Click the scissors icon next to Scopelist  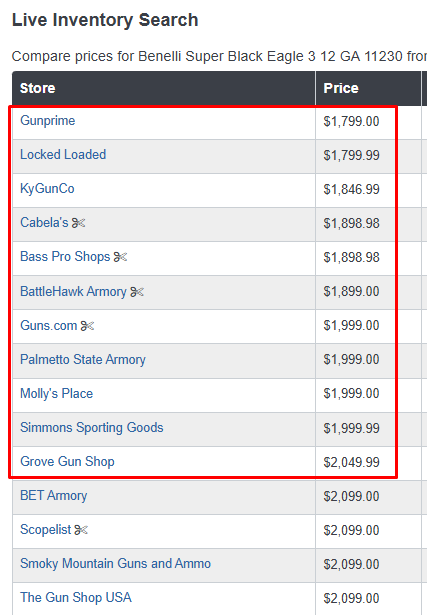point(81,530)
